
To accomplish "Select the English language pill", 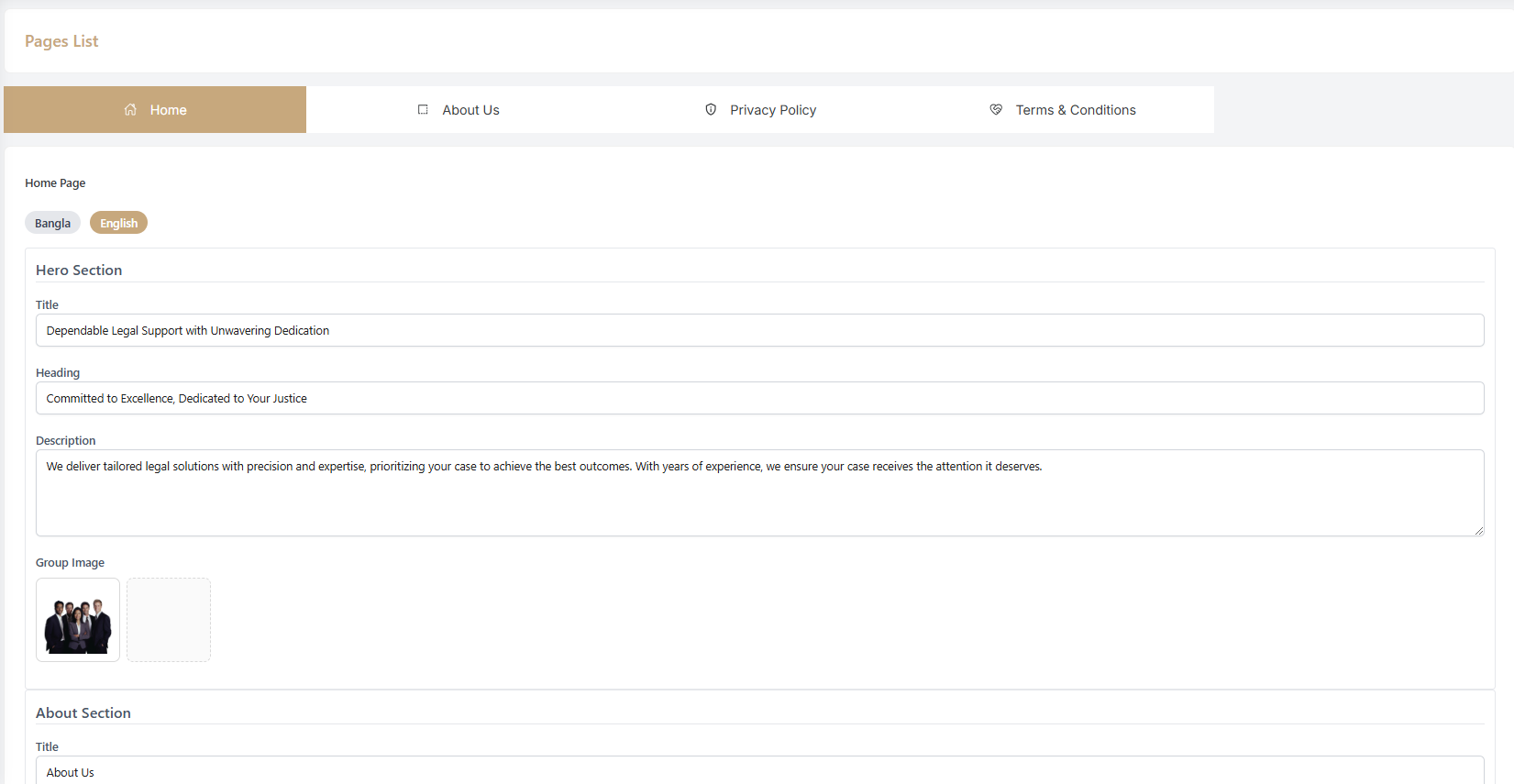I will [119, 223].
